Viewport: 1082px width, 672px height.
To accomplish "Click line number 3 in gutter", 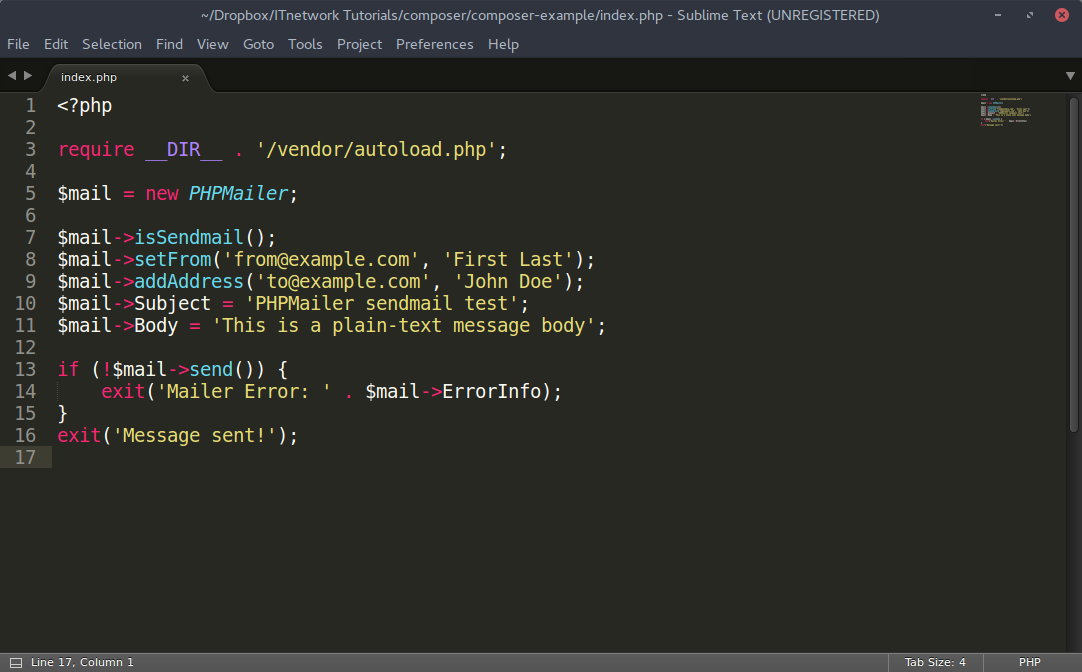I will [30, 150].
